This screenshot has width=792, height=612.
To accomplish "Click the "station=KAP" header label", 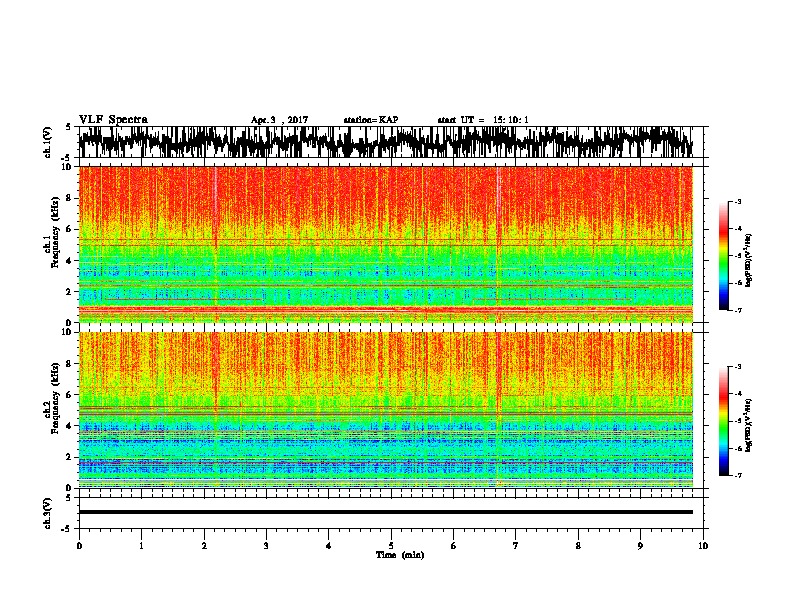I will coord(371,120).
